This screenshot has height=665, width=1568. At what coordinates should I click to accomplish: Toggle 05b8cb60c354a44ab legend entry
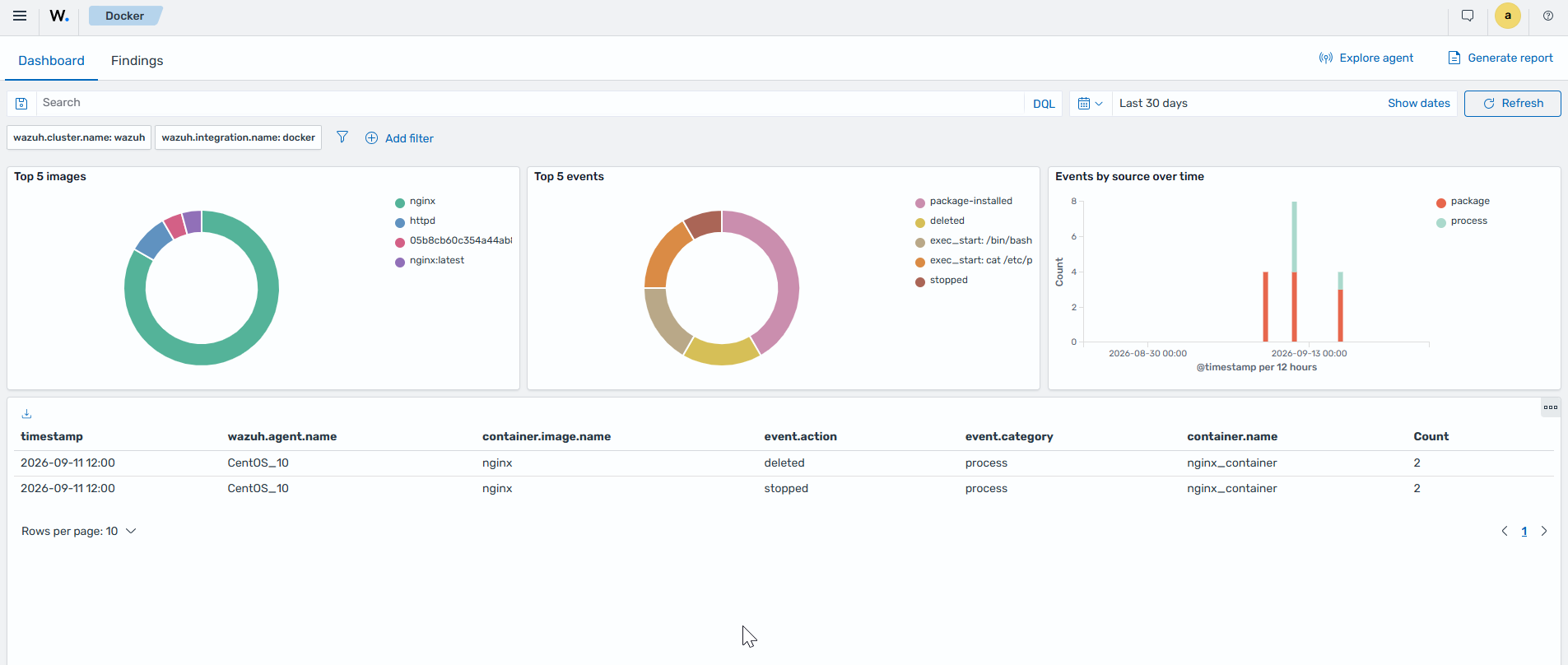click(x=454, y=240)
